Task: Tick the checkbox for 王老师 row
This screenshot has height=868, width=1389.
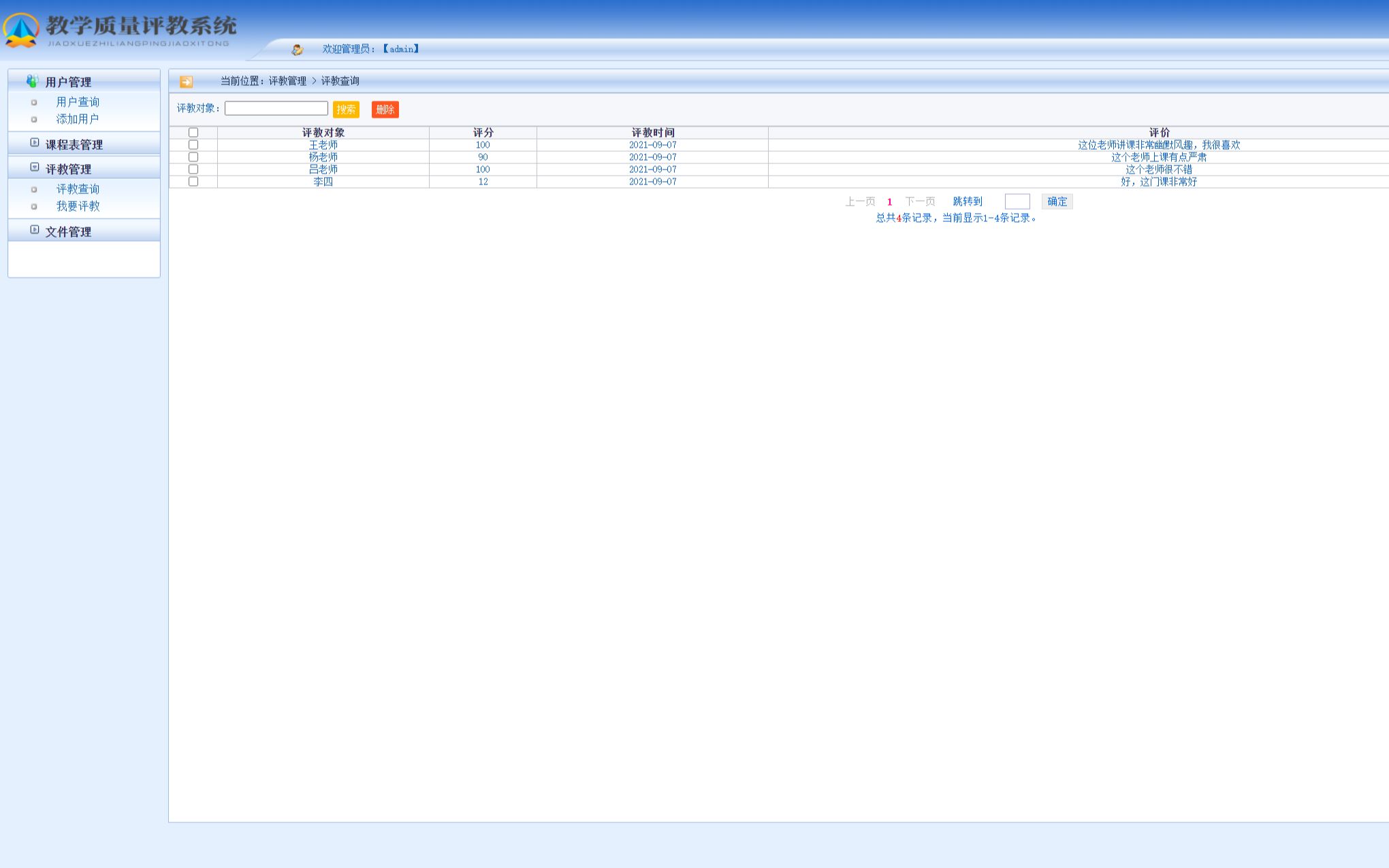Action: click(193, 145)
